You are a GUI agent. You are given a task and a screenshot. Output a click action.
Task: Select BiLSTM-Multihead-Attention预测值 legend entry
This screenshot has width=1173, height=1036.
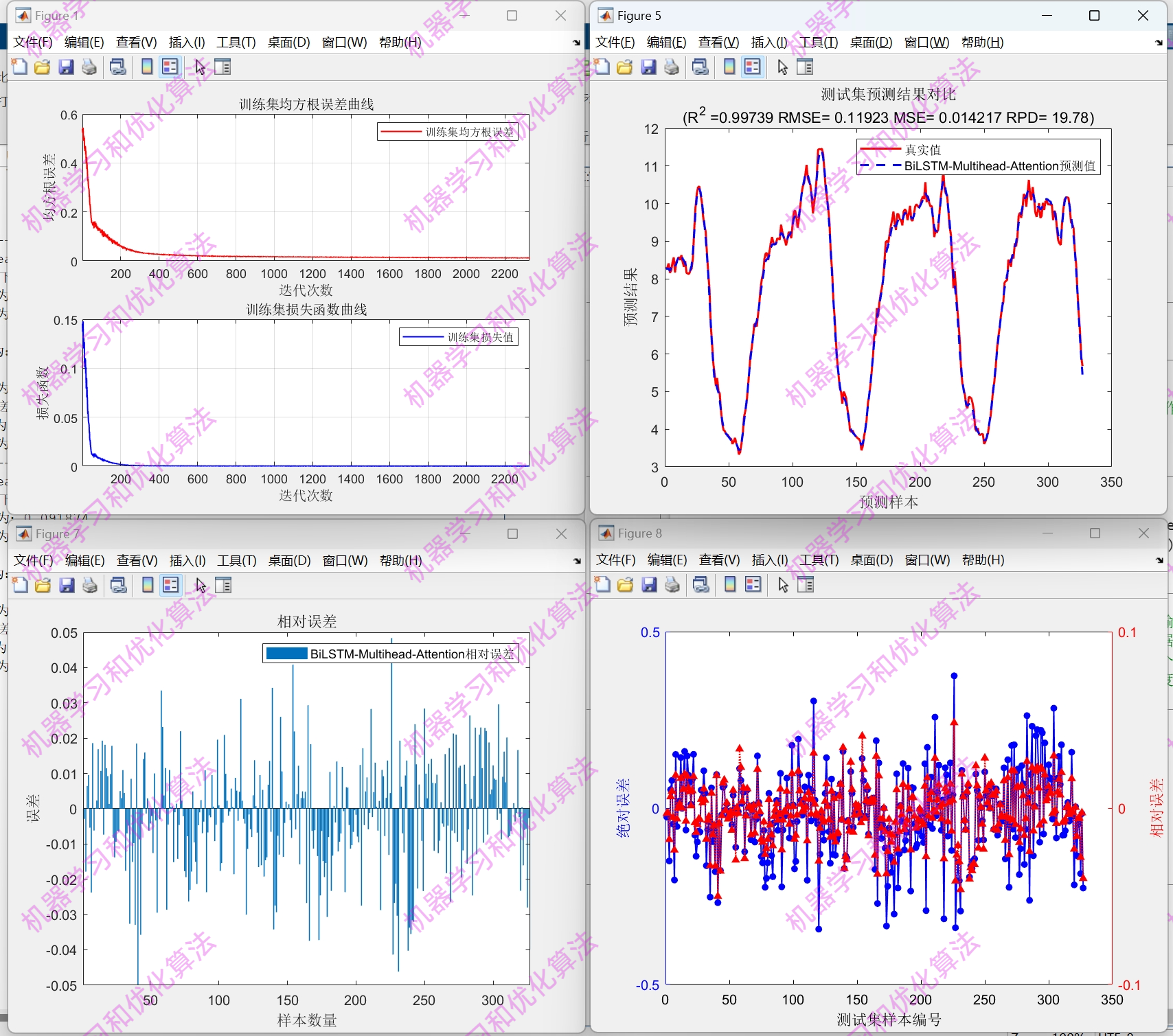[x=978, y=166]
